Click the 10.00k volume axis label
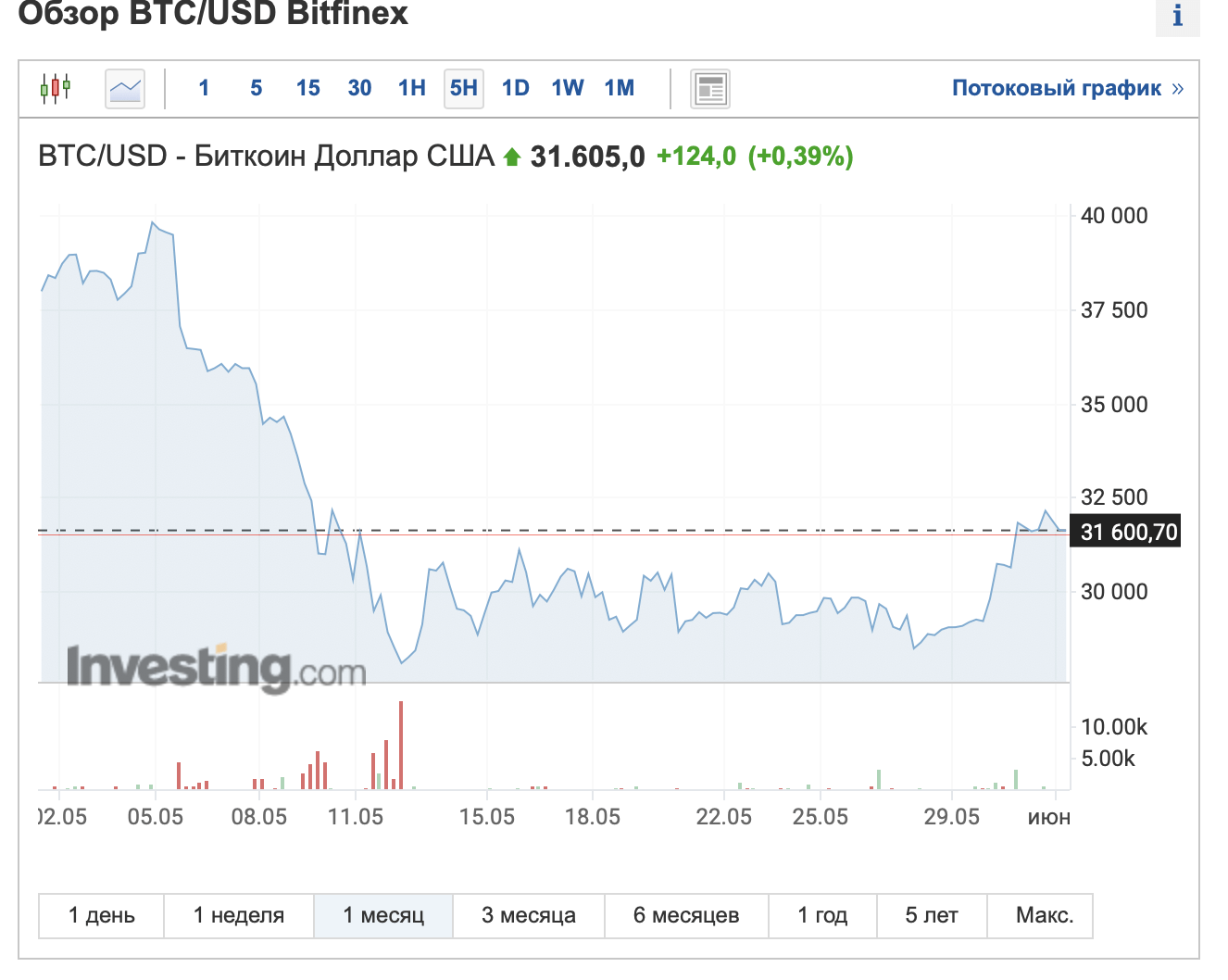The width and height of the screenshot is (1228, 980). click(x=1114, y=727)
